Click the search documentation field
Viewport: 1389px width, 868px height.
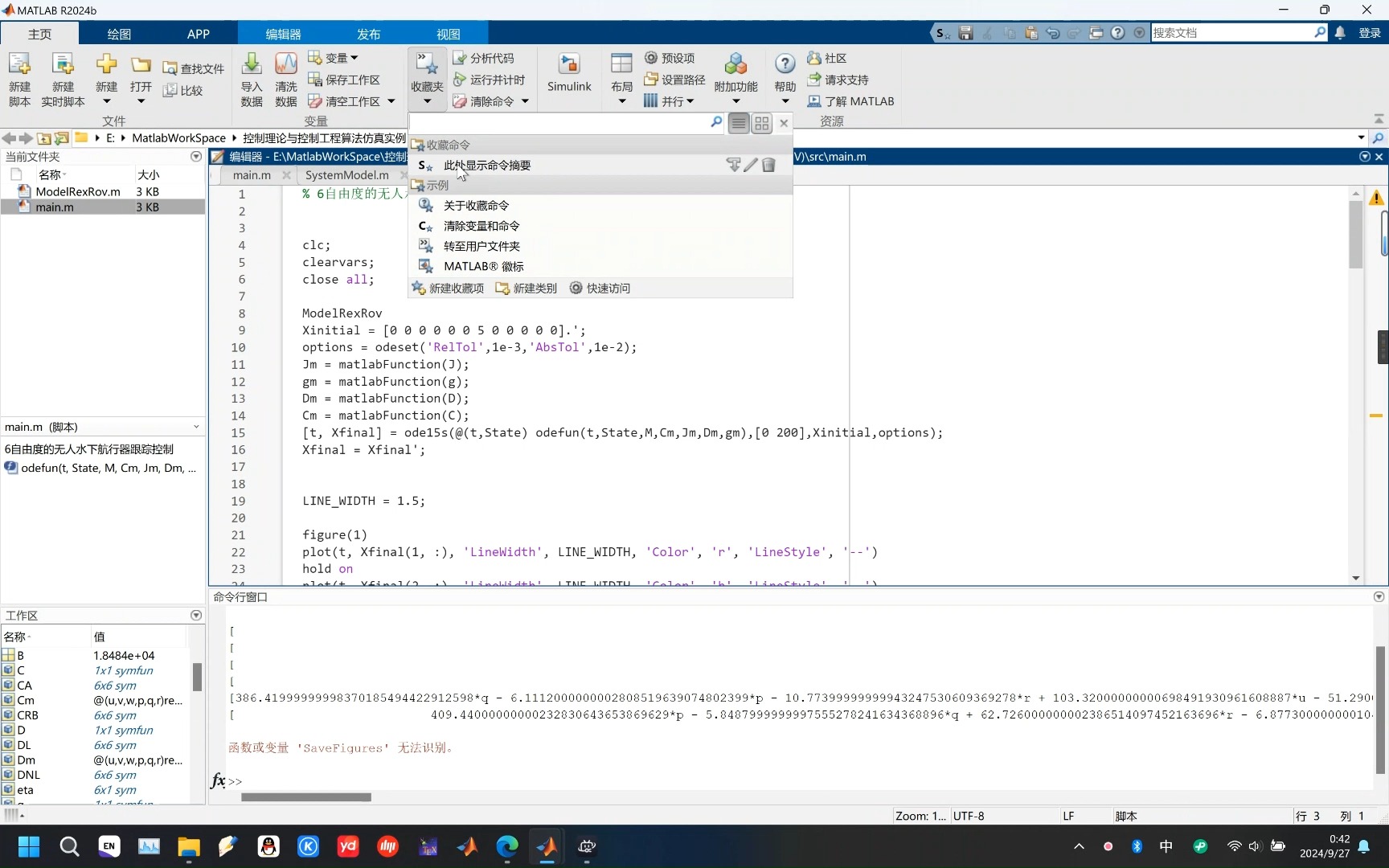point(1231,33)
